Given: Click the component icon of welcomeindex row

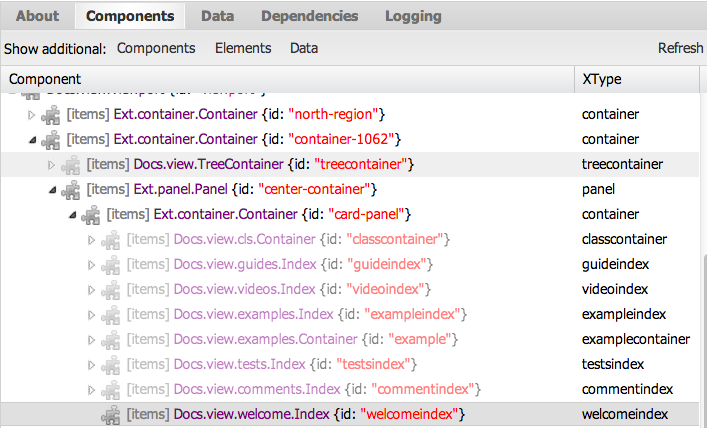Looking at the screenshot, I should 111,415.
